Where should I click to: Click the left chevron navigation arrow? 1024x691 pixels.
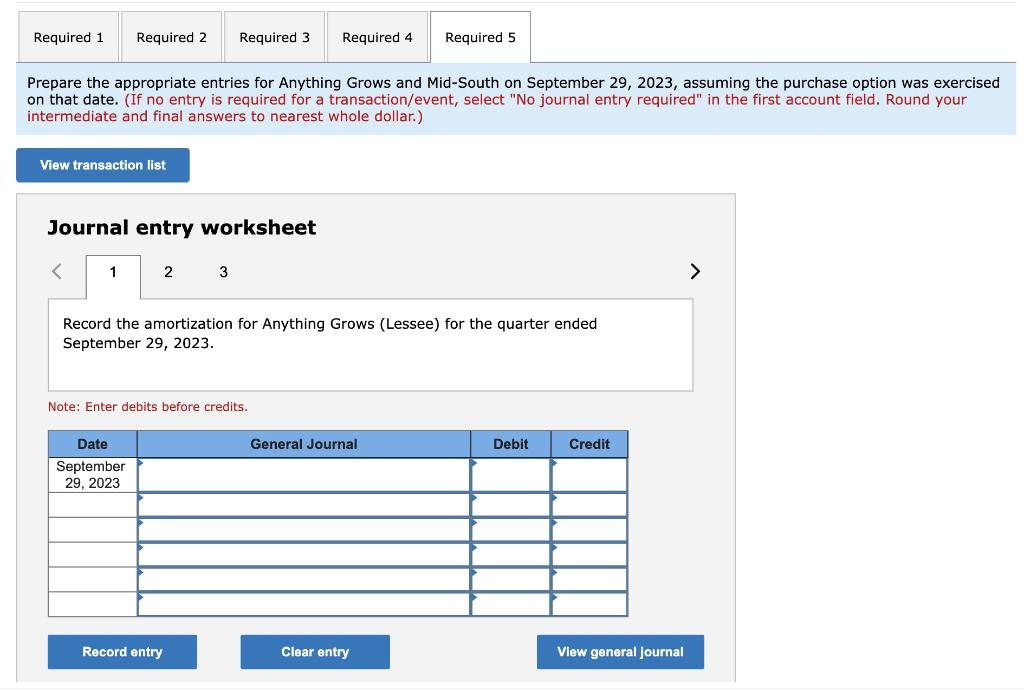click(x=56, y=271)
